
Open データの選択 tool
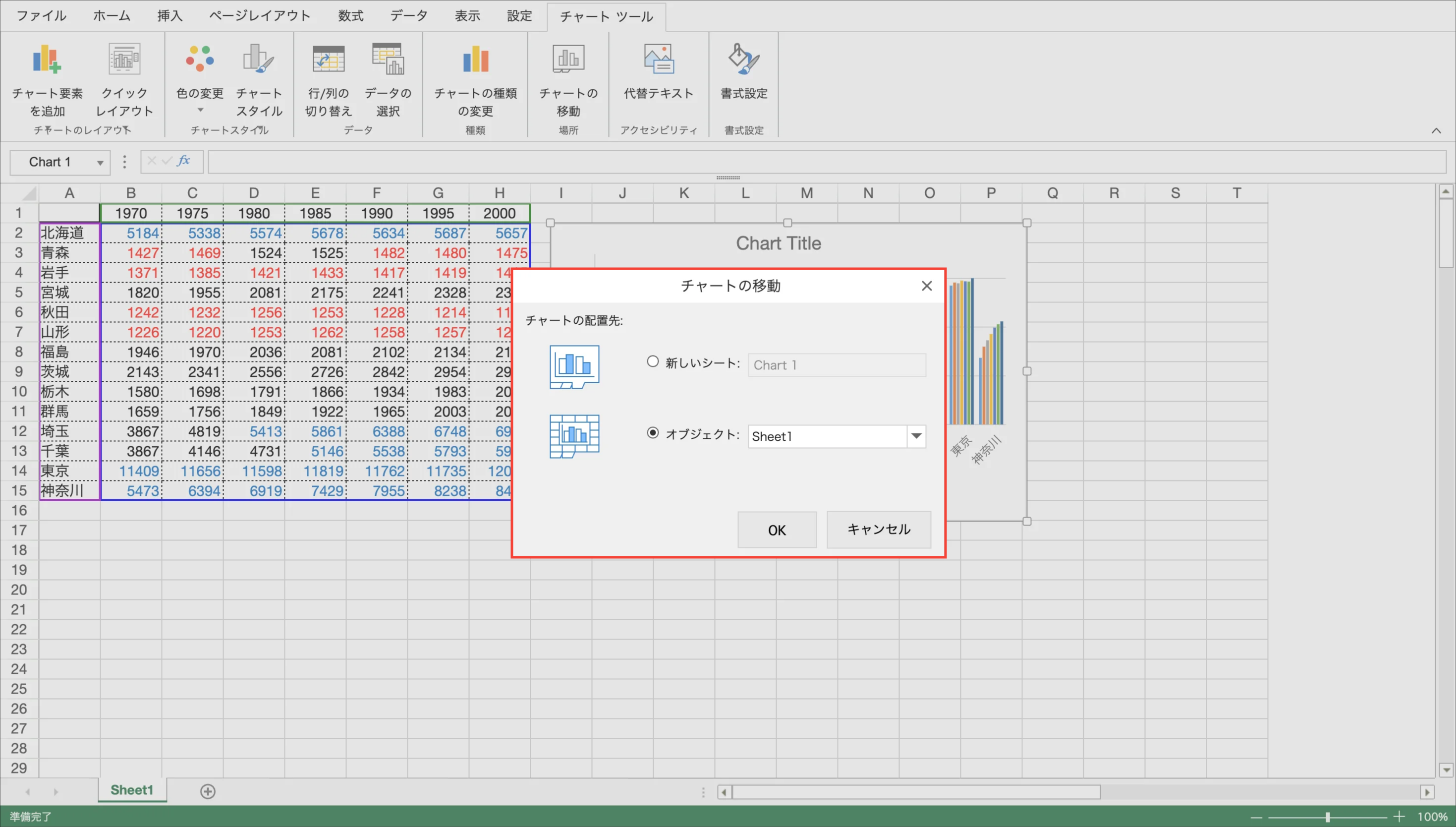pos(388,60)
